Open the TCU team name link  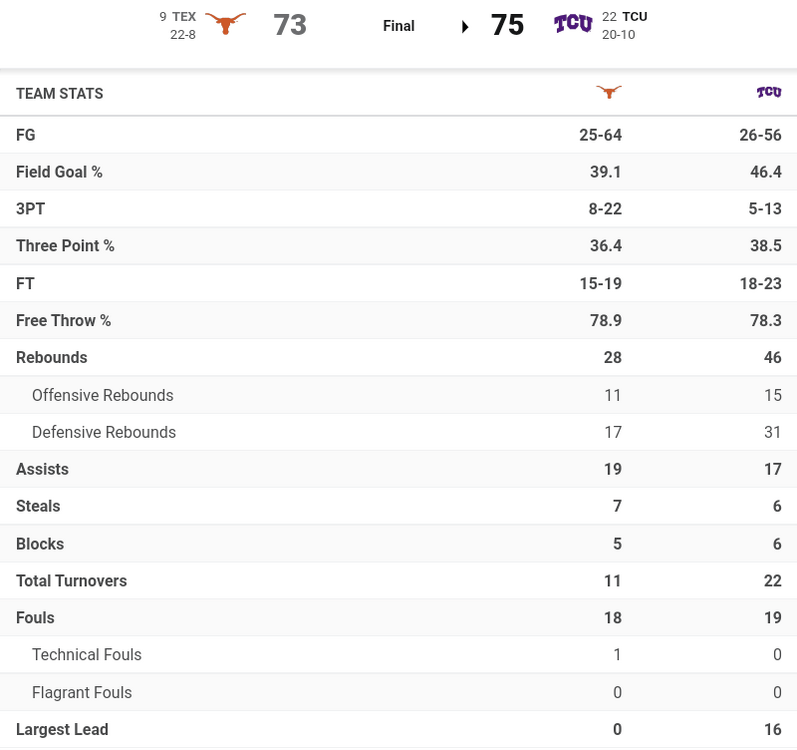(x=635, y=16)
